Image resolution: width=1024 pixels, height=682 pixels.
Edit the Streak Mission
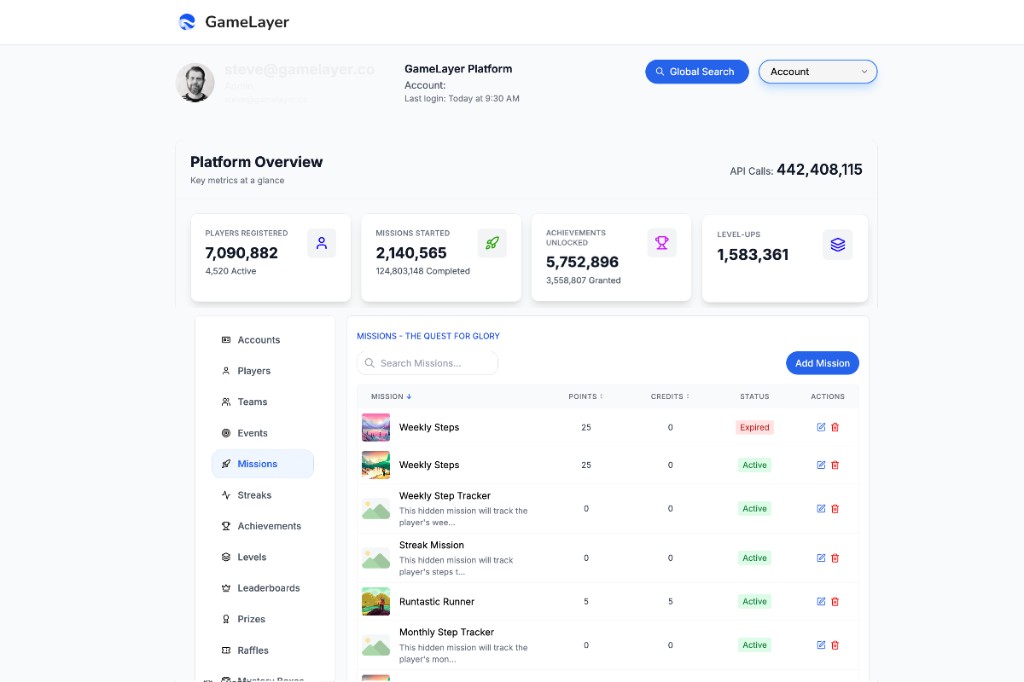(x=821, y=558)
